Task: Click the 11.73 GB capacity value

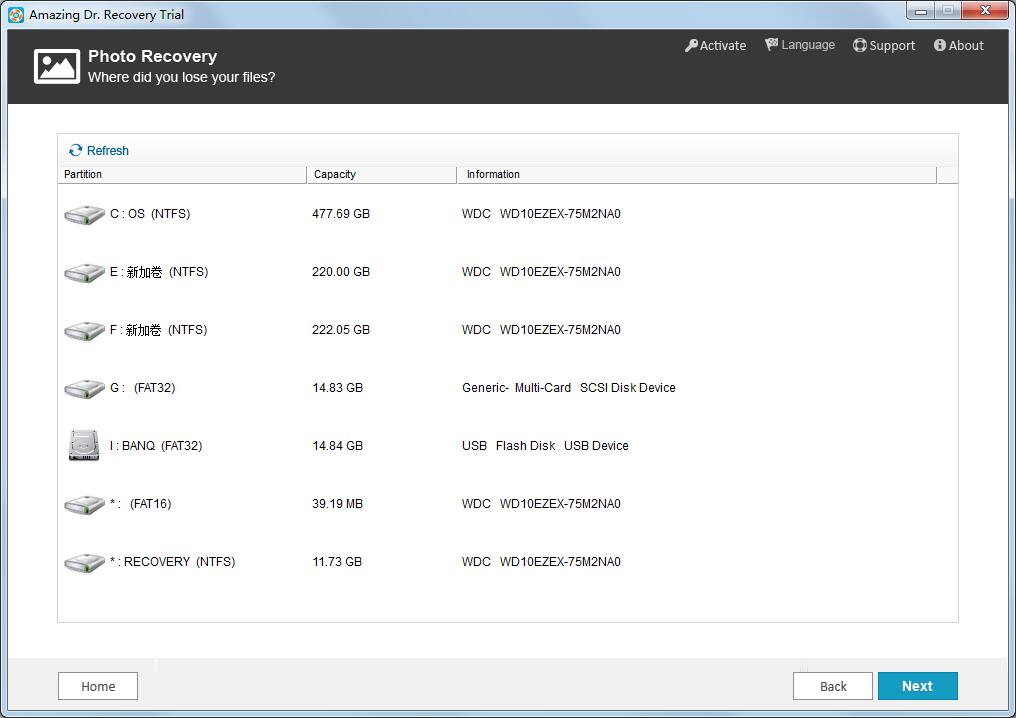Action: coord(337,562)
